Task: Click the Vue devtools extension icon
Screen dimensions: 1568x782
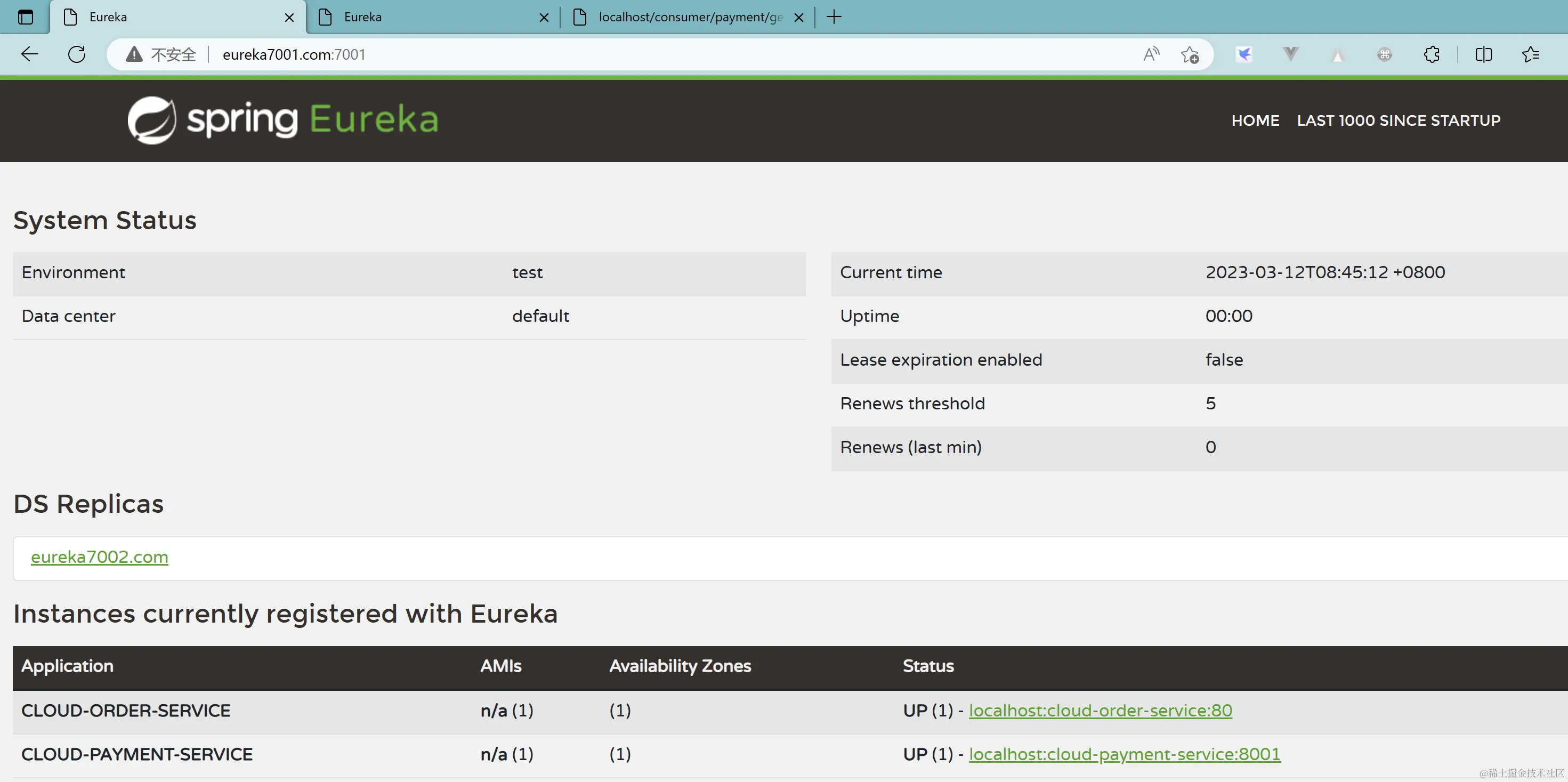Action: click(1290, 54)
